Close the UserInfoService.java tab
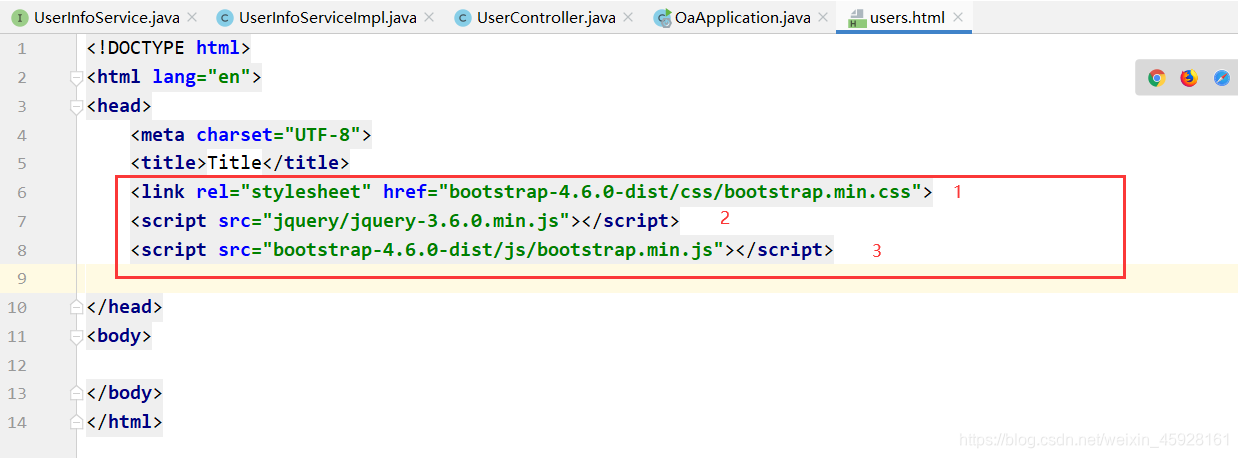Screen dimensions: 1238x458 coord(193,18)
